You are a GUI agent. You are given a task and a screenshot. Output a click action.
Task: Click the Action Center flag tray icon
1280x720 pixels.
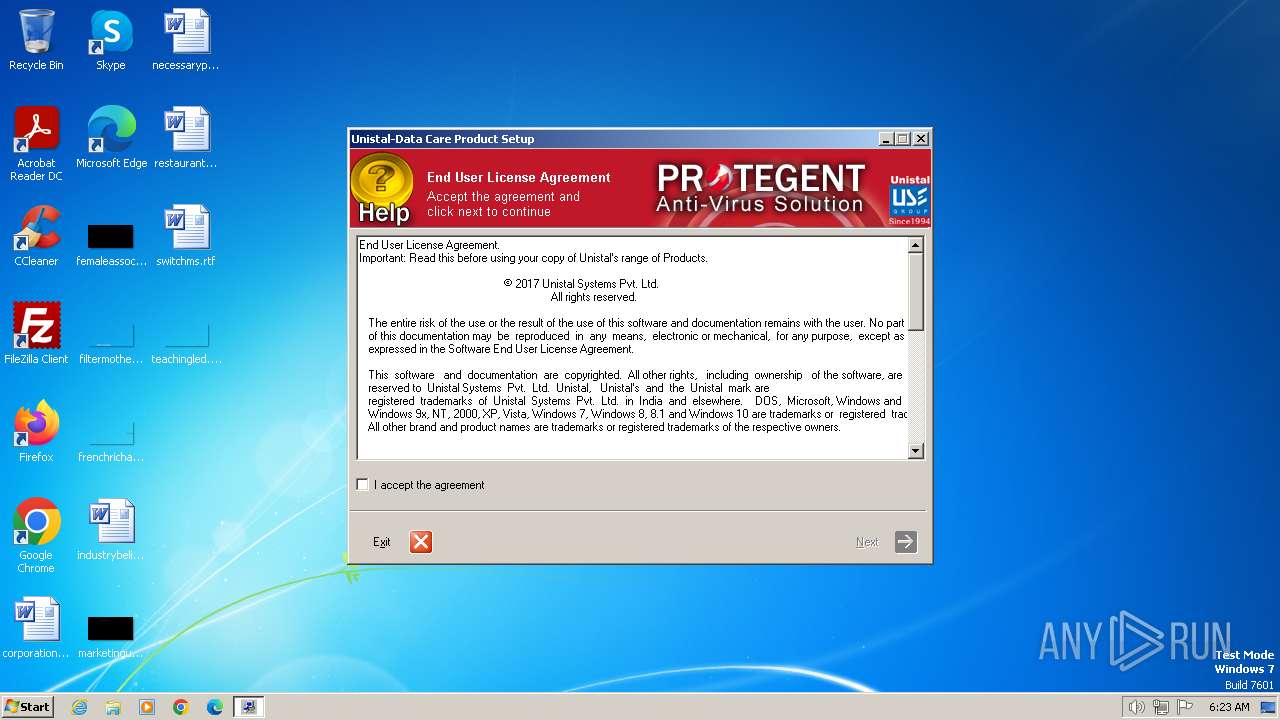(1185, 707)
